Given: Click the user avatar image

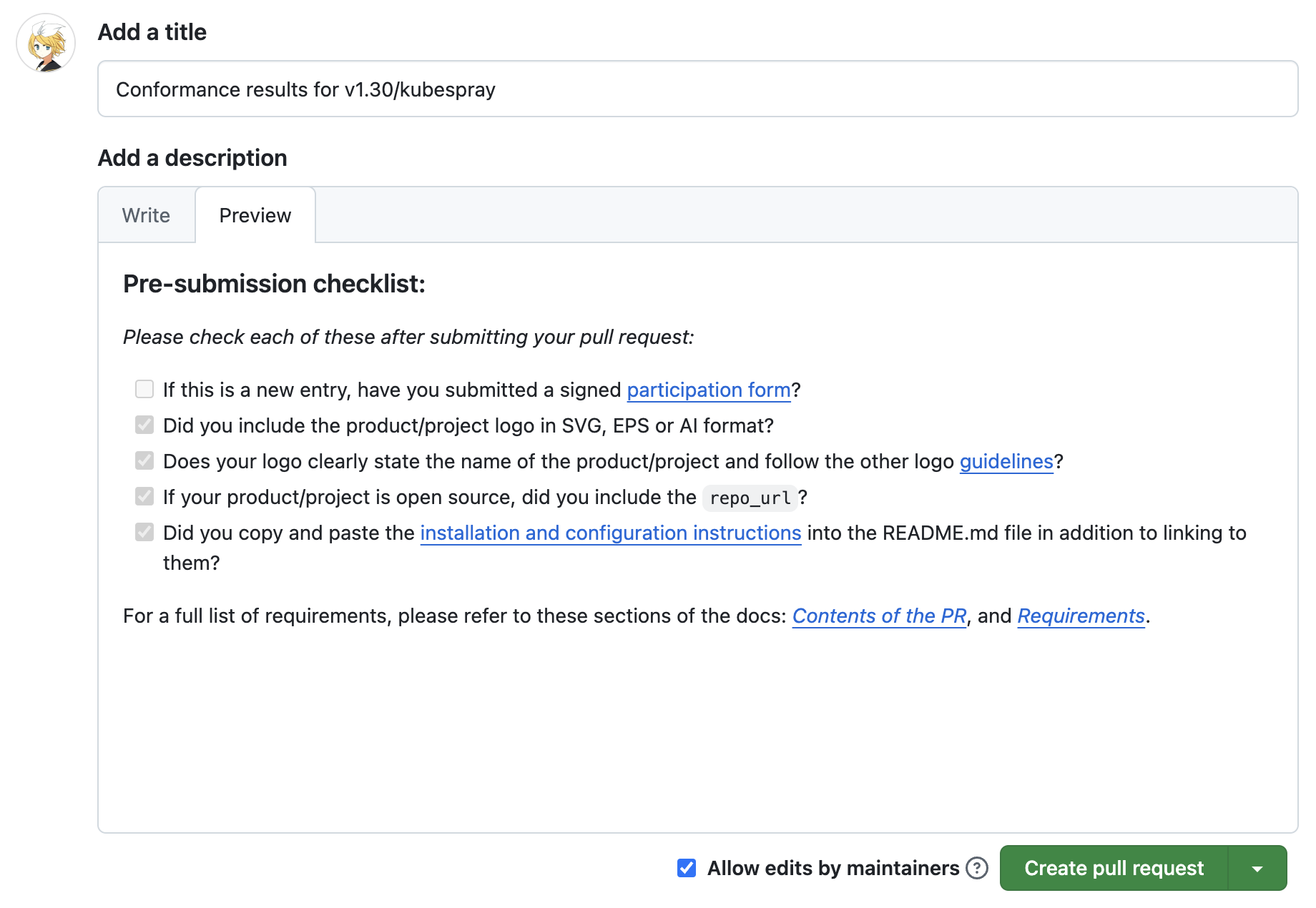Looking at the screenshot, I should pos(46,44).
